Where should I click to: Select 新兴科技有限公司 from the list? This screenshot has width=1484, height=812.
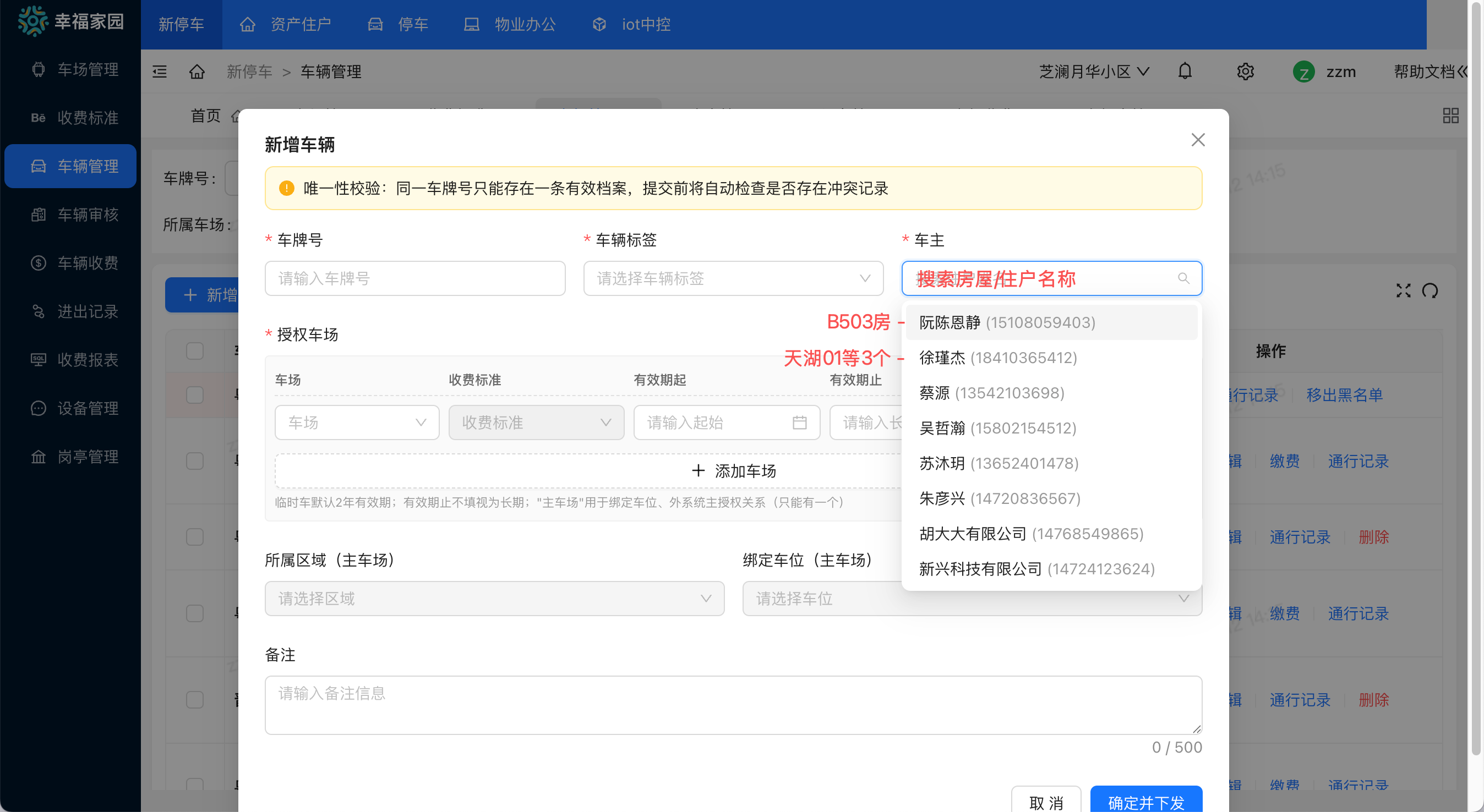[1051, 569]
